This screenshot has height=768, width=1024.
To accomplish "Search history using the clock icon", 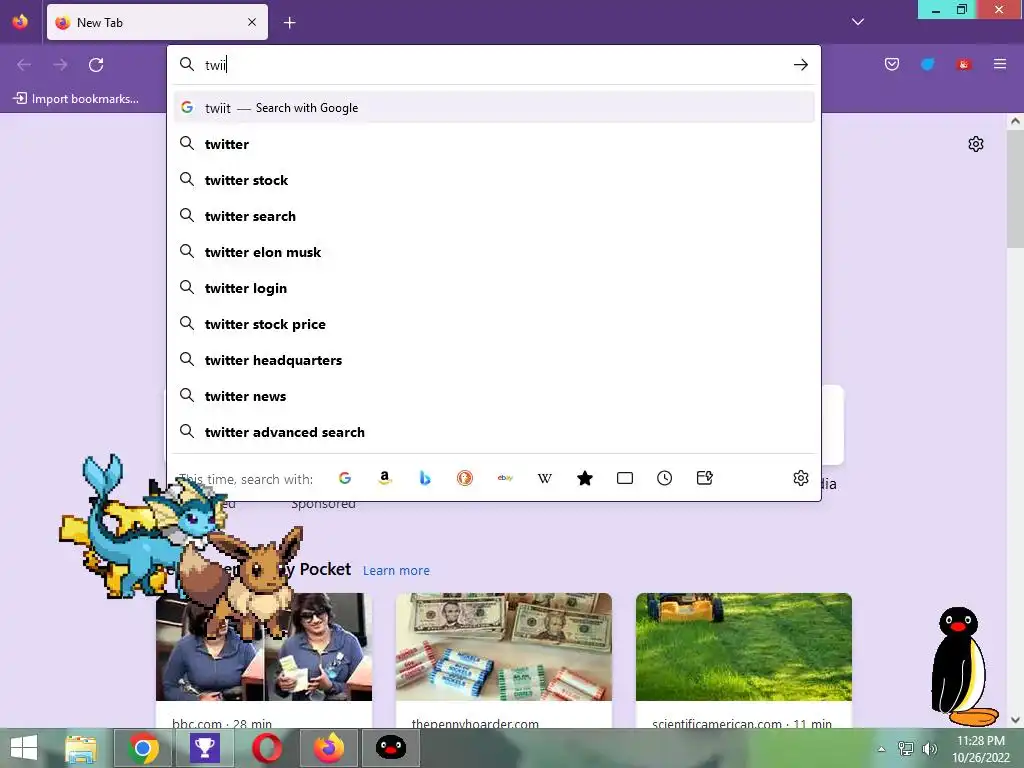I will point(664,478).
